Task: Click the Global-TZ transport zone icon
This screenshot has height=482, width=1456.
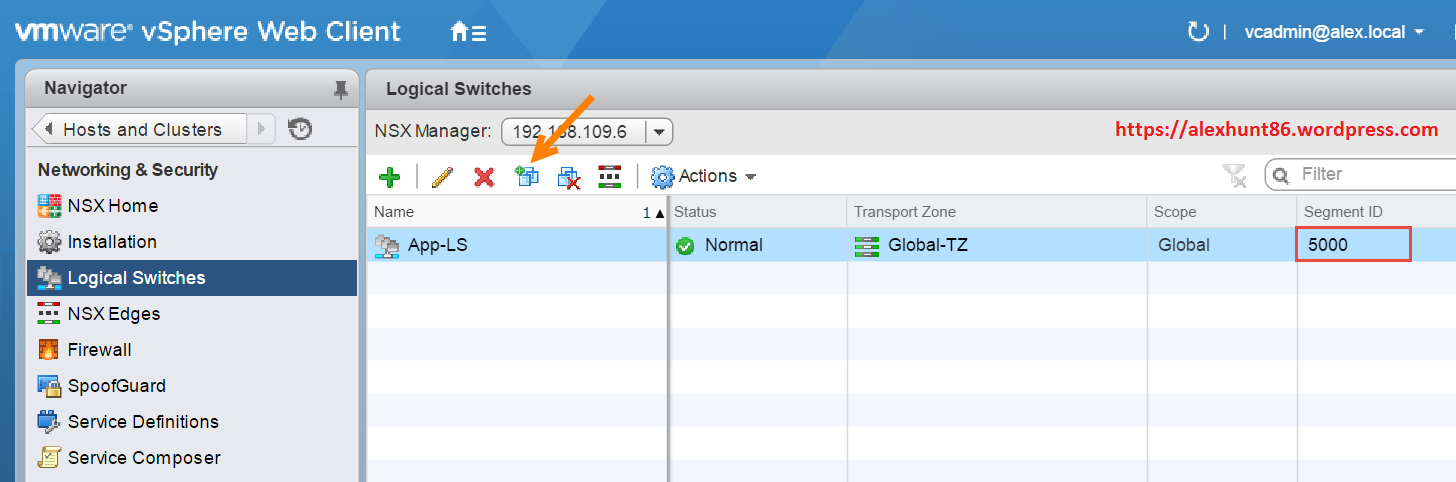Action: click(866, 246)
